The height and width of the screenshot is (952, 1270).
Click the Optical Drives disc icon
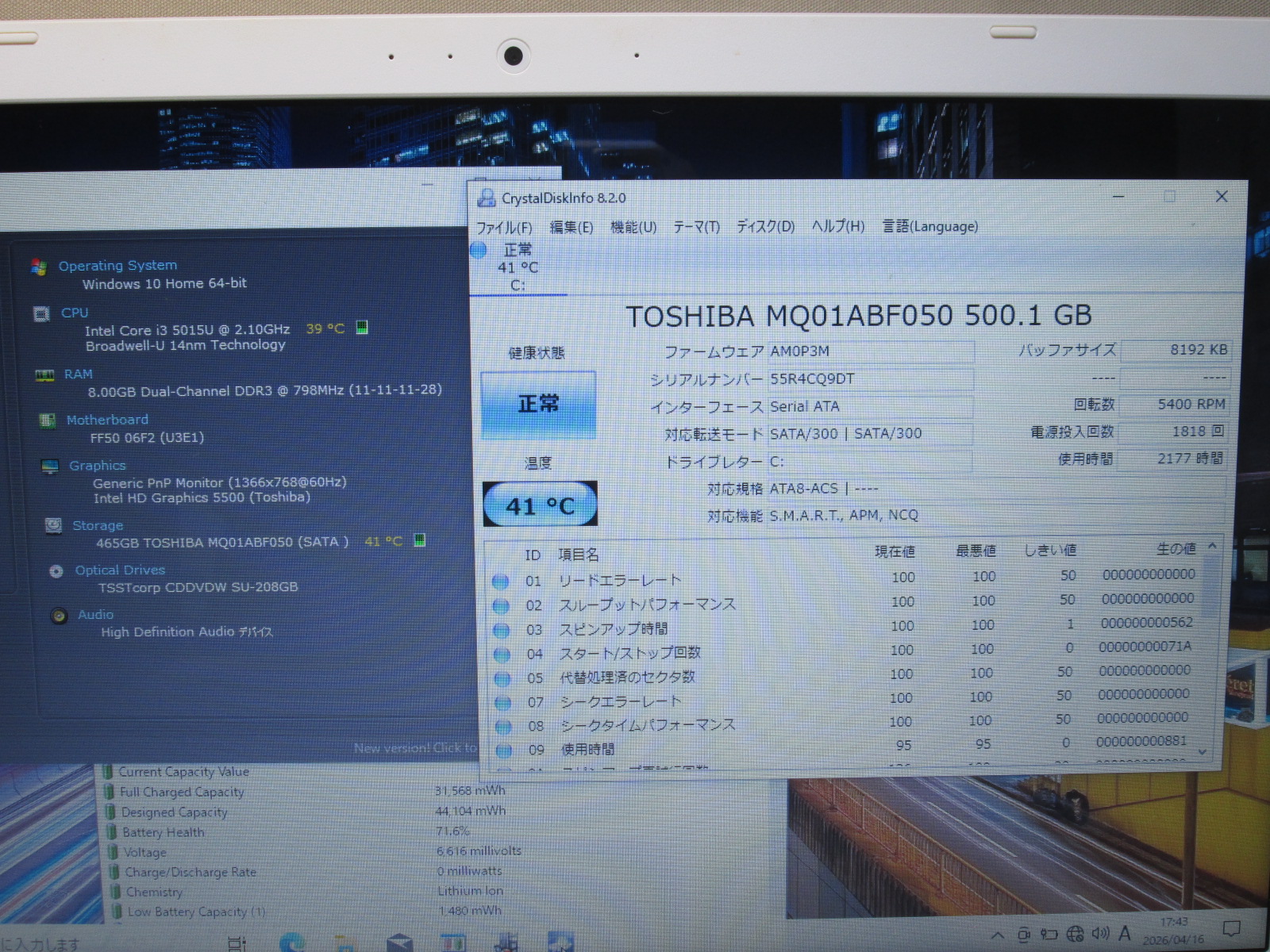click(56, 571)
